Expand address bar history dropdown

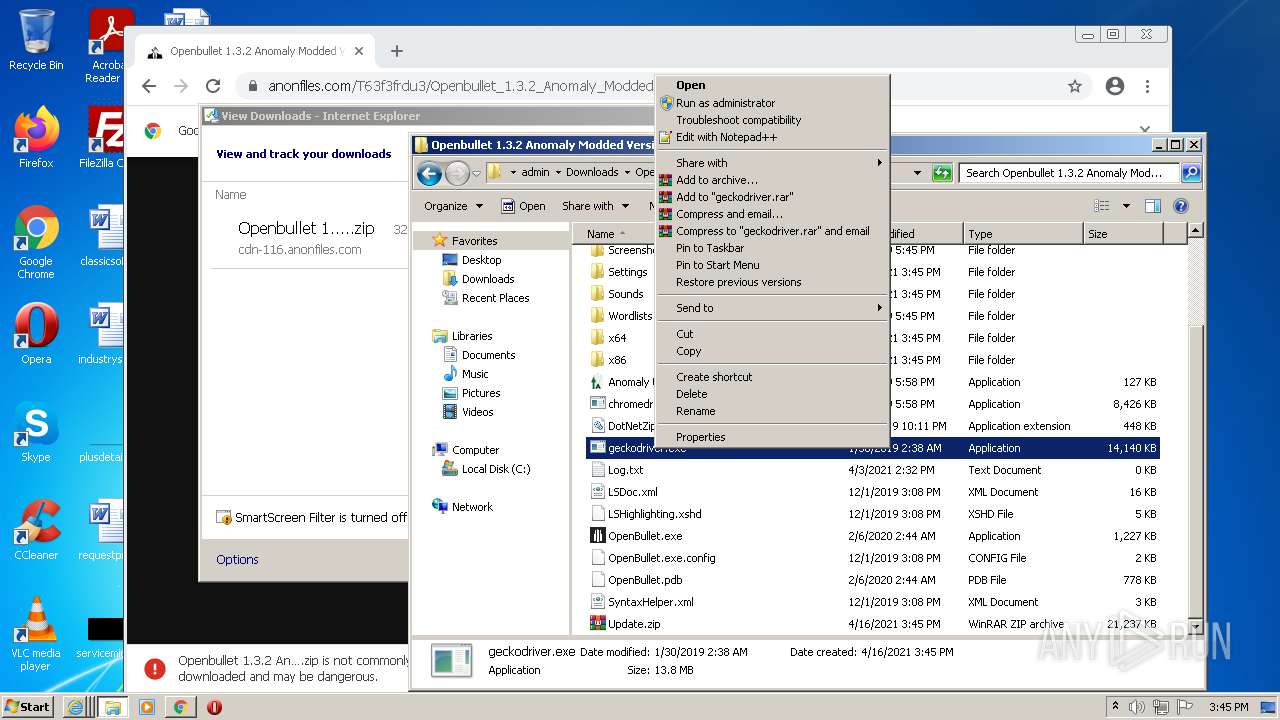pos(917,173)
